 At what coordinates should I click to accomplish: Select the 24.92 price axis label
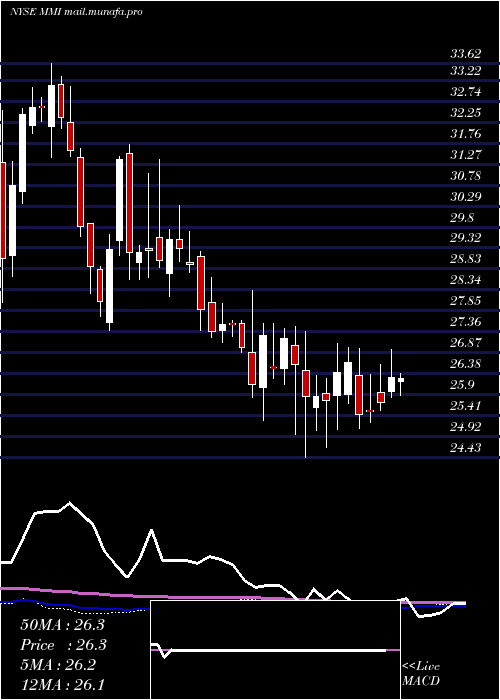coord(466,427)
